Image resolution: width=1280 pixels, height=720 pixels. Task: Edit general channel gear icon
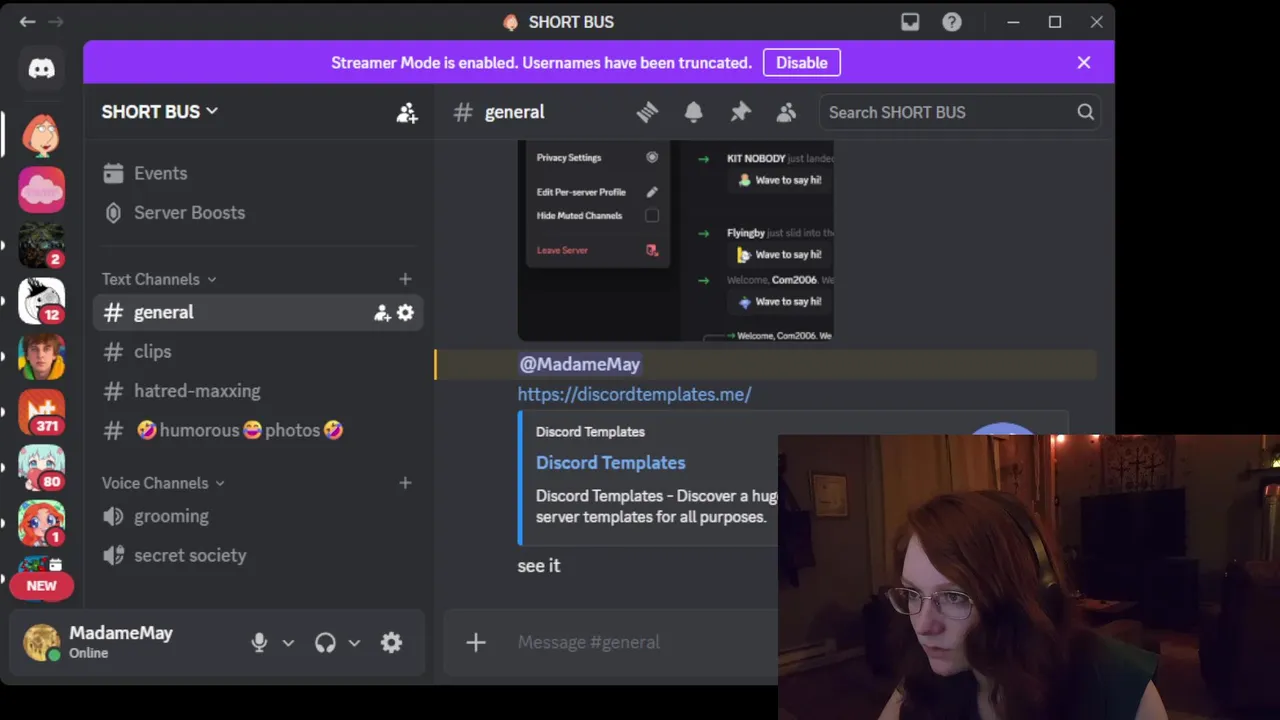405,313
